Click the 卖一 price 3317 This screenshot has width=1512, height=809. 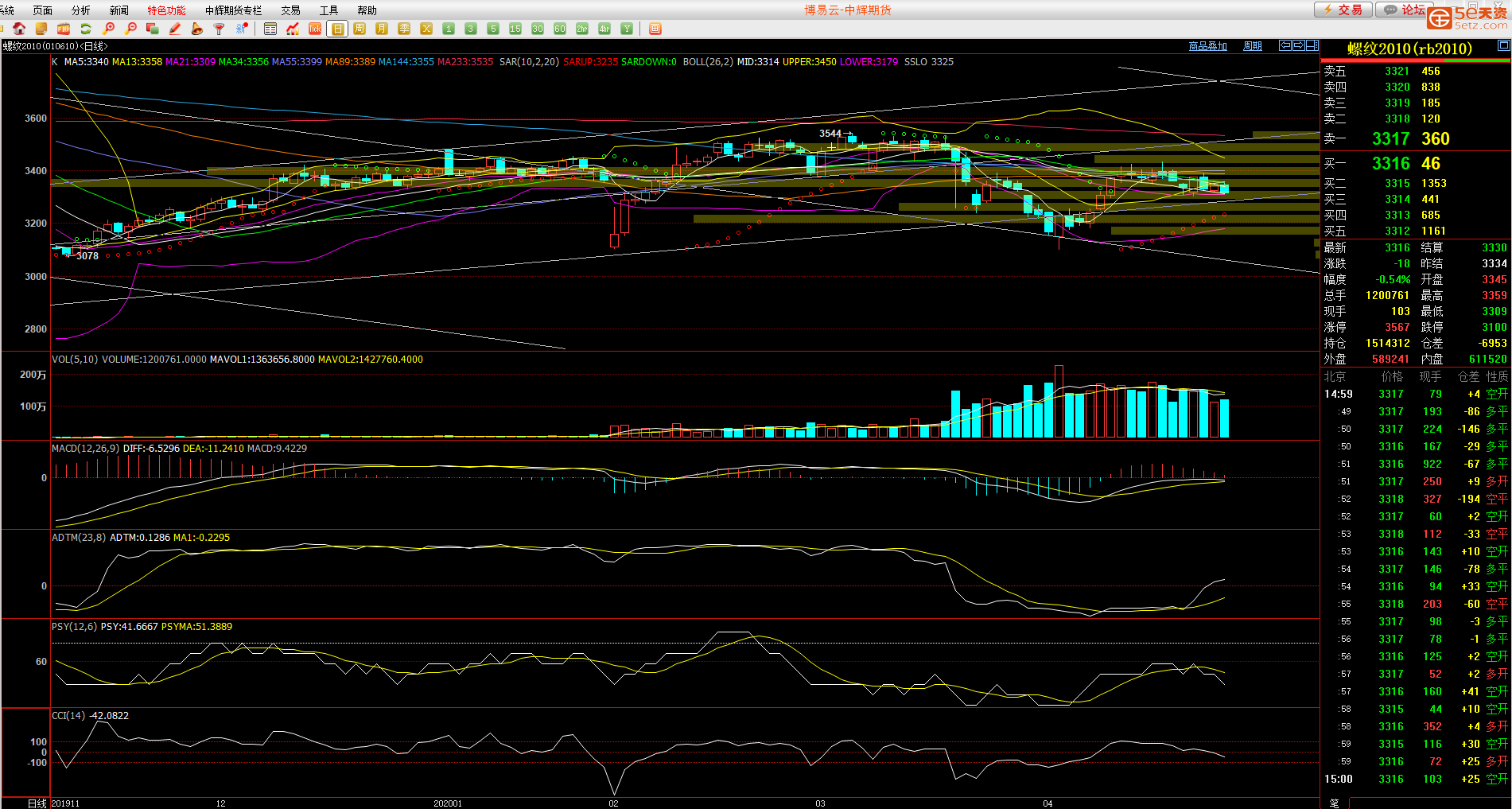[x=1390, y=138]
